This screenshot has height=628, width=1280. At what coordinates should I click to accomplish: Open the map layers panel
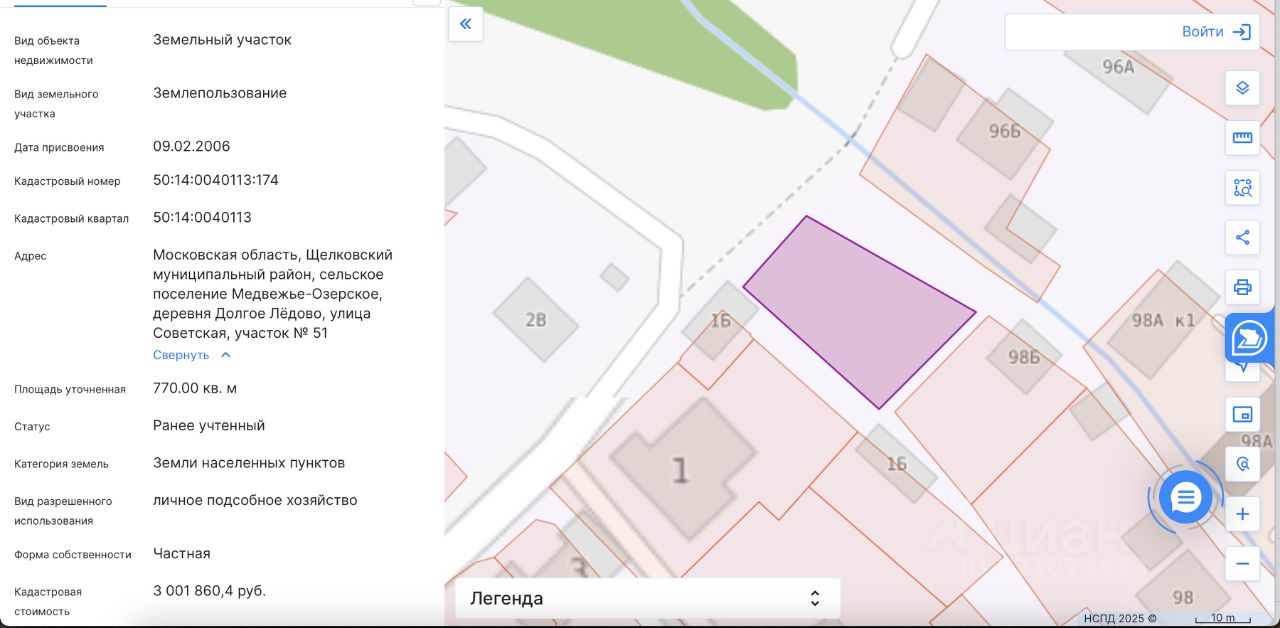(1242, 88)
